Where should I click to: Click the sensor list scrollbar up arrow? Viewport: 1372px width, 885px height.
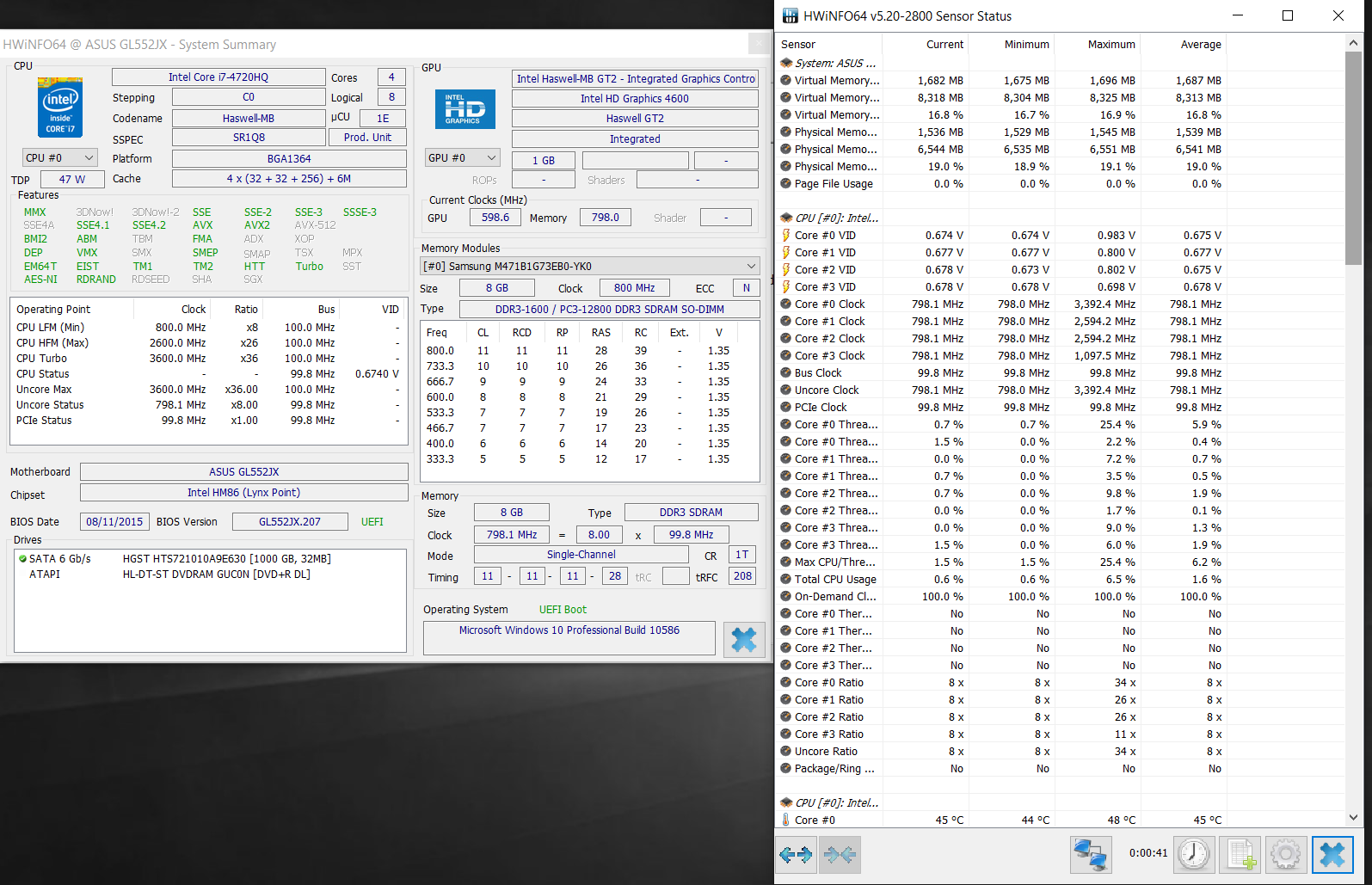pyautogui.click(x=1353, y=42)
